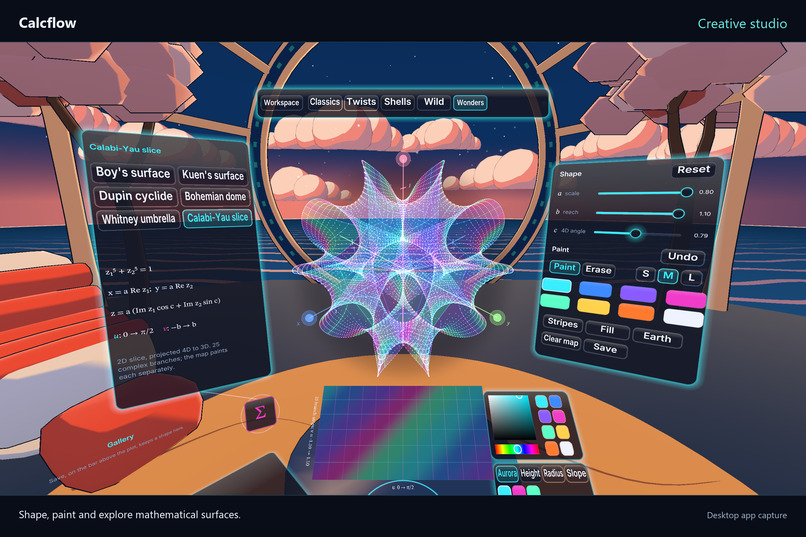Click the scale value 0.80
Image resolution: width=806 pixels, height=537 pixels.
point(706,192)
